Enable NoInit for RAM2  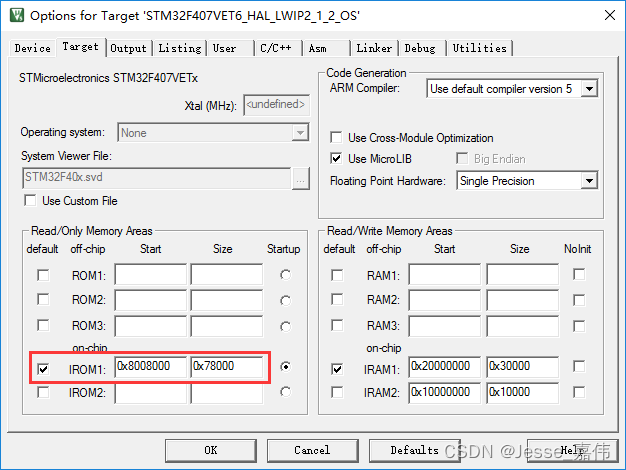[x=579, y=300]
